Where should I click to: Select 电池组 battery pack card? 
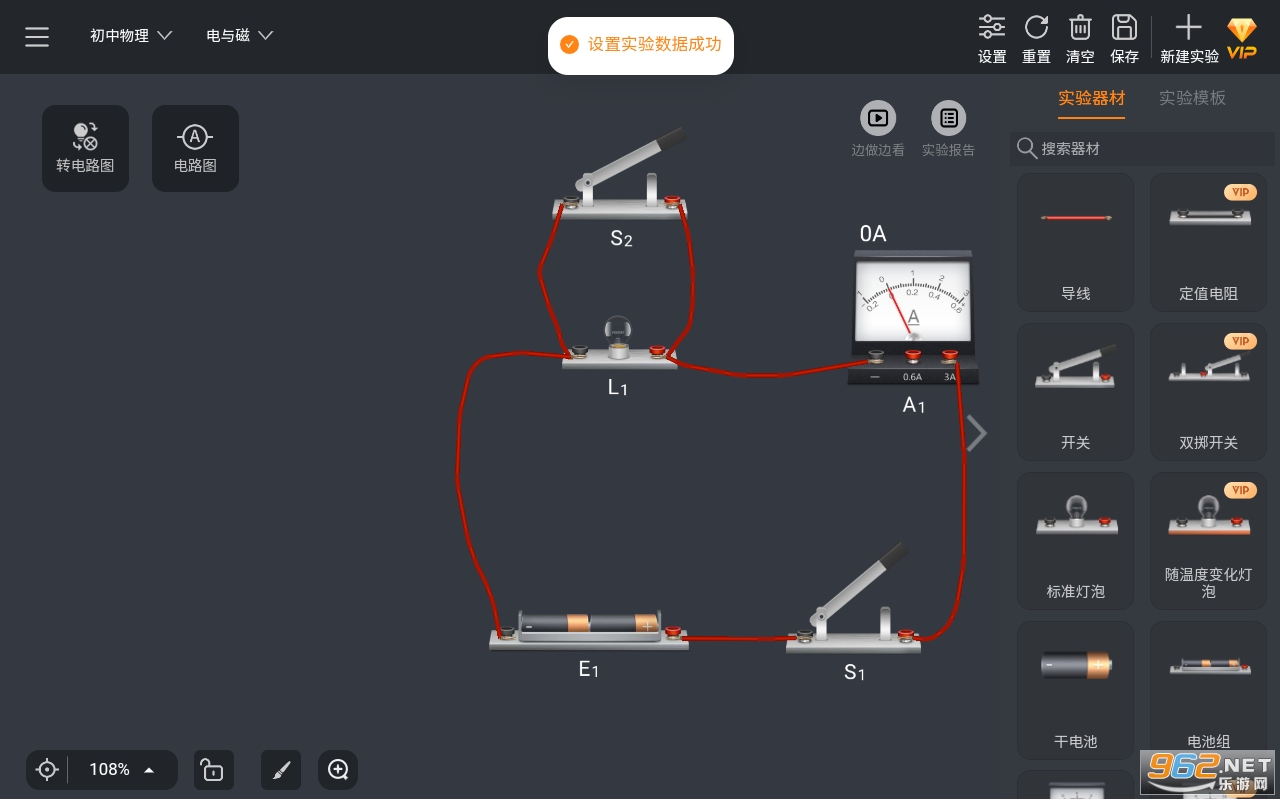coord(1208,690)
